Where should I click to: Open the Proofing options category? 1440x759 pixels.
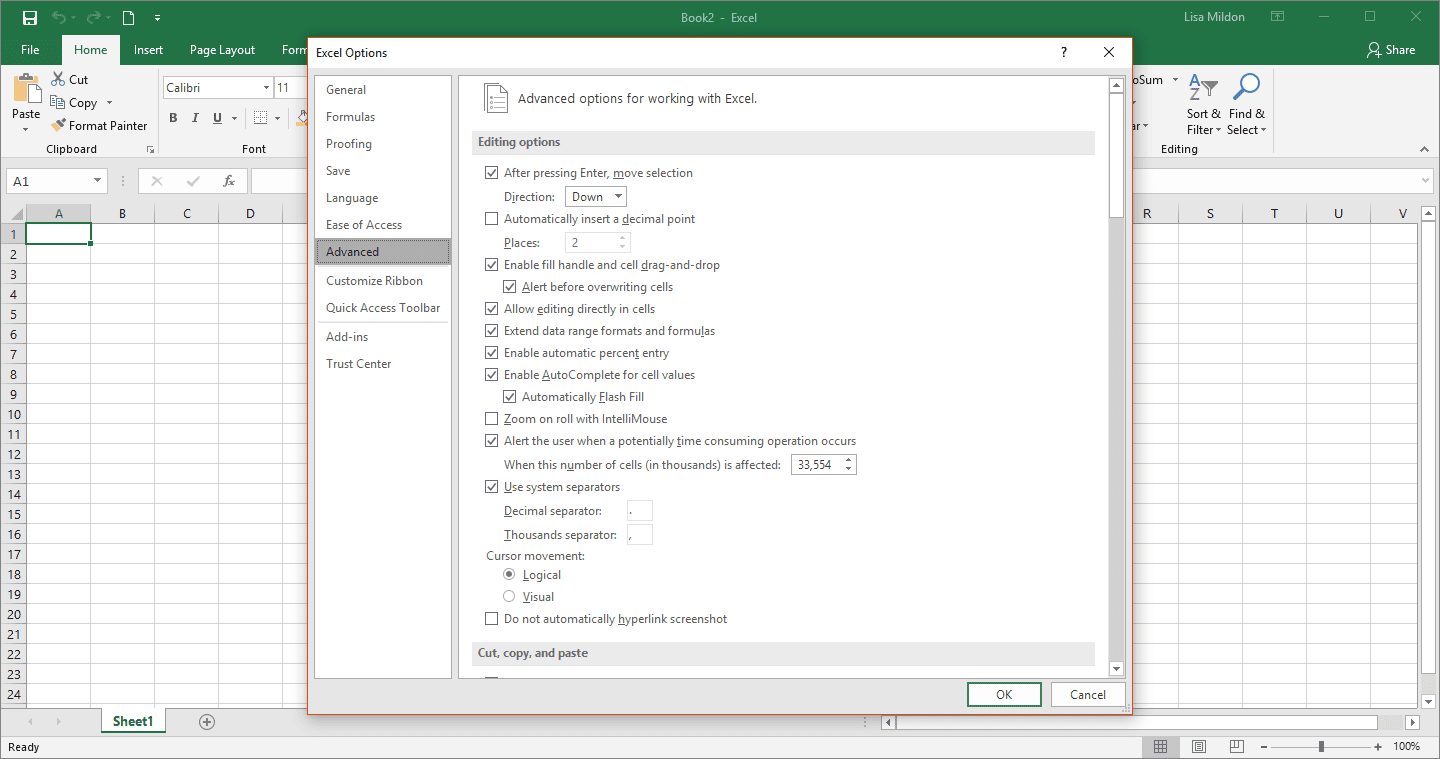tap(383, 144)
